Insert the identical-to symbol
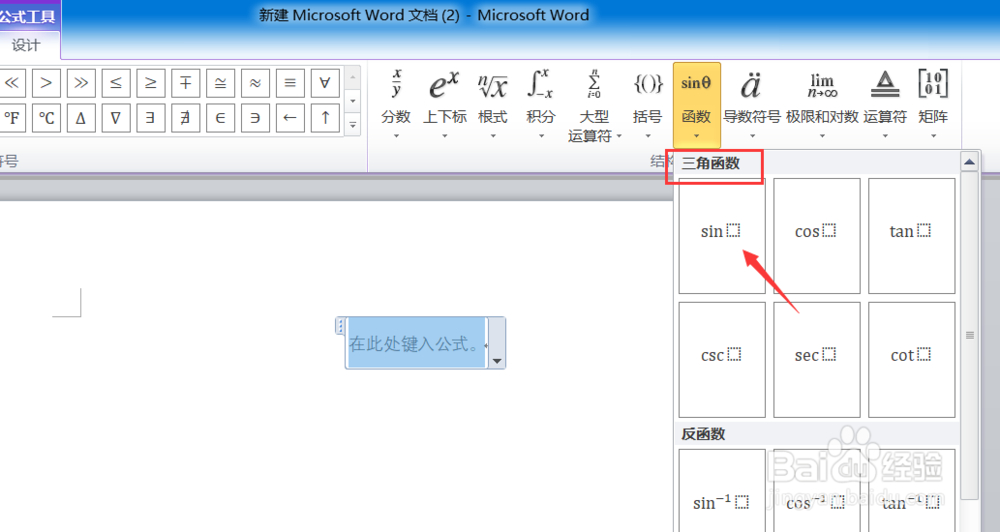 click(x=290, y=83)
